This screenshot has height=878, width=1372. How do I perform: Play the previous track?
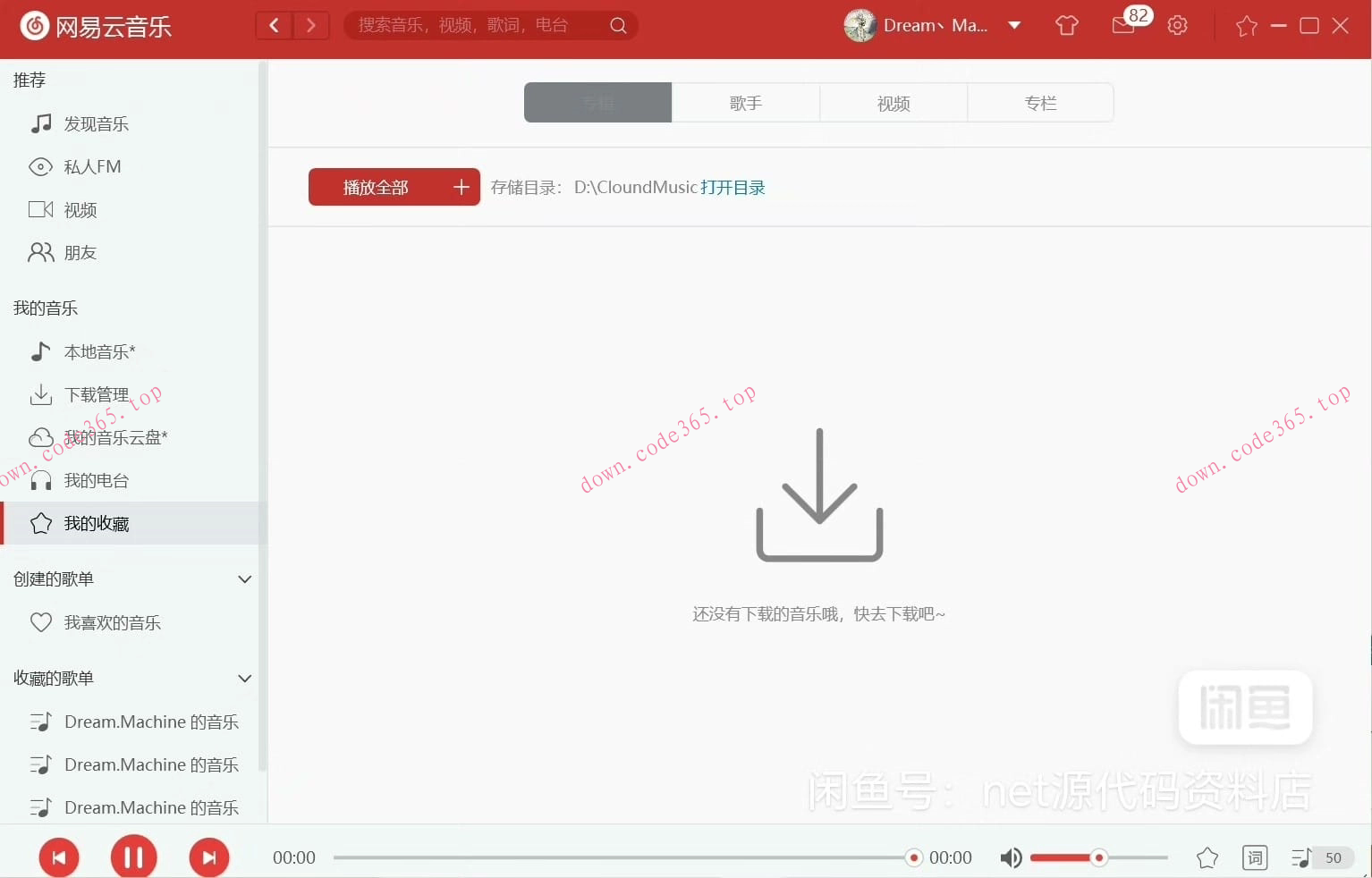tap(59, 857)
